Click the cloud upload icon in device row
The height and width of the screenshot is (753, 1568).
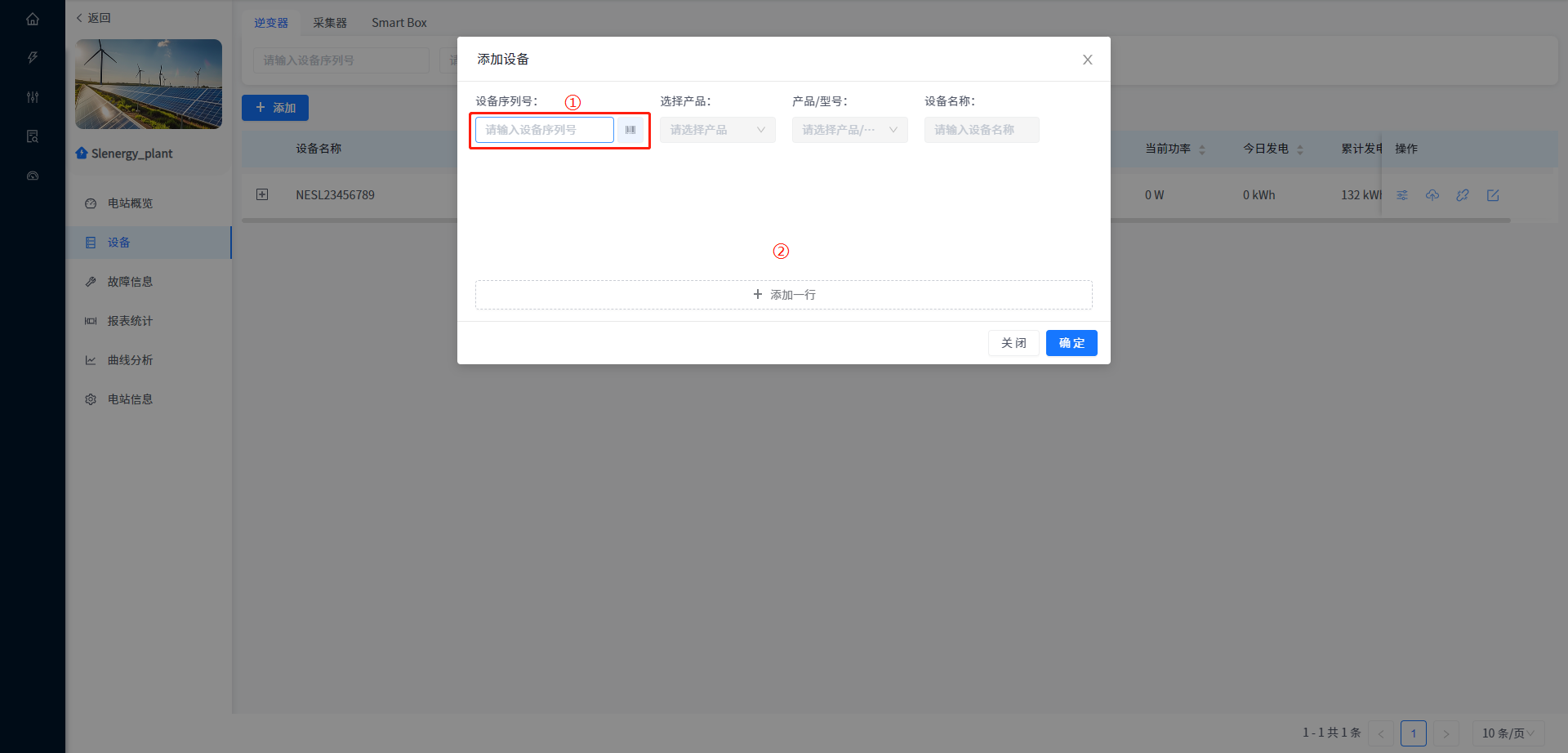1432,195
